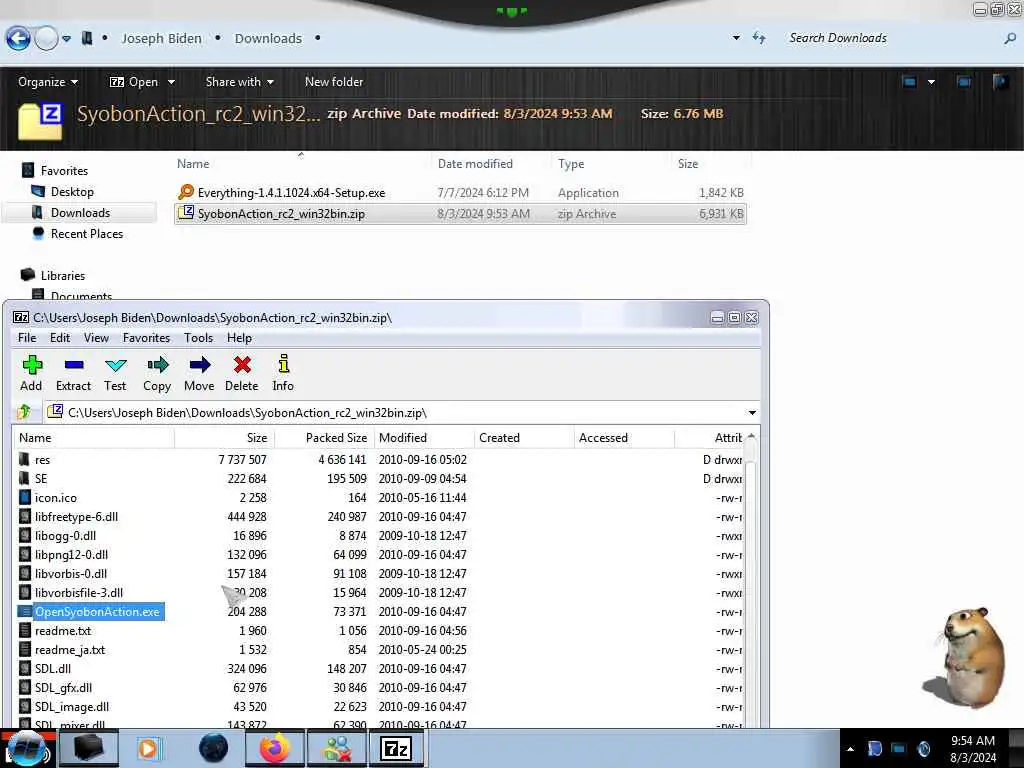Select readme.txt in archive list
The height and width of the screenshot is (768, 1024).
(63, 631)
